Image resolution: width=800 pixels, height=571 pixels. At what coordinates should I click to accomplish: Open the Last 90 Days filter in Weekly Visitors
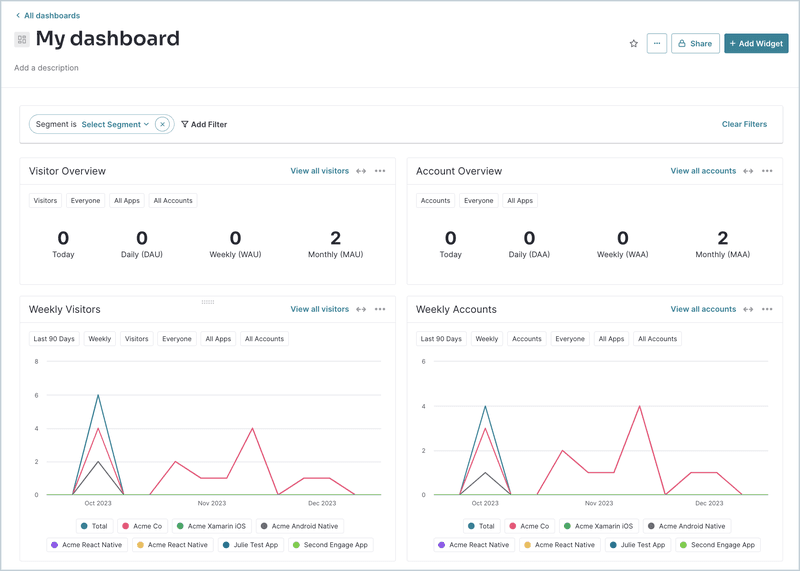[x=54, y=339]
